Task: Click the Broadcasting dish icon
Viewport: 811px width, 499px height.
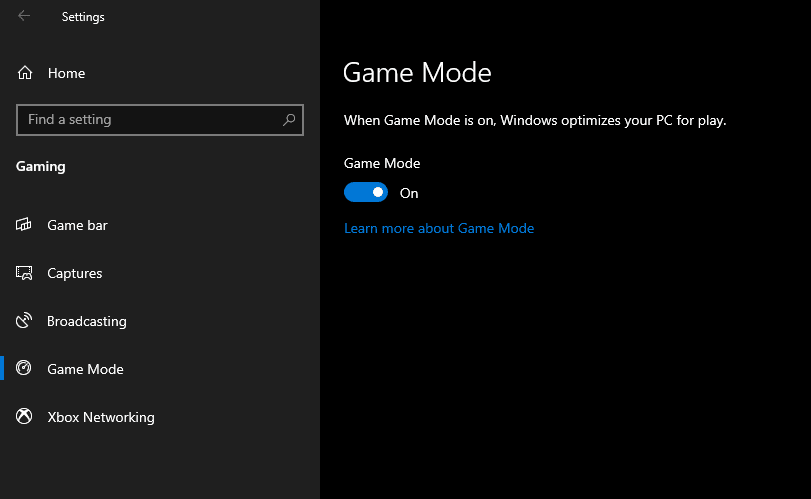Action: [x=25, y=321]
